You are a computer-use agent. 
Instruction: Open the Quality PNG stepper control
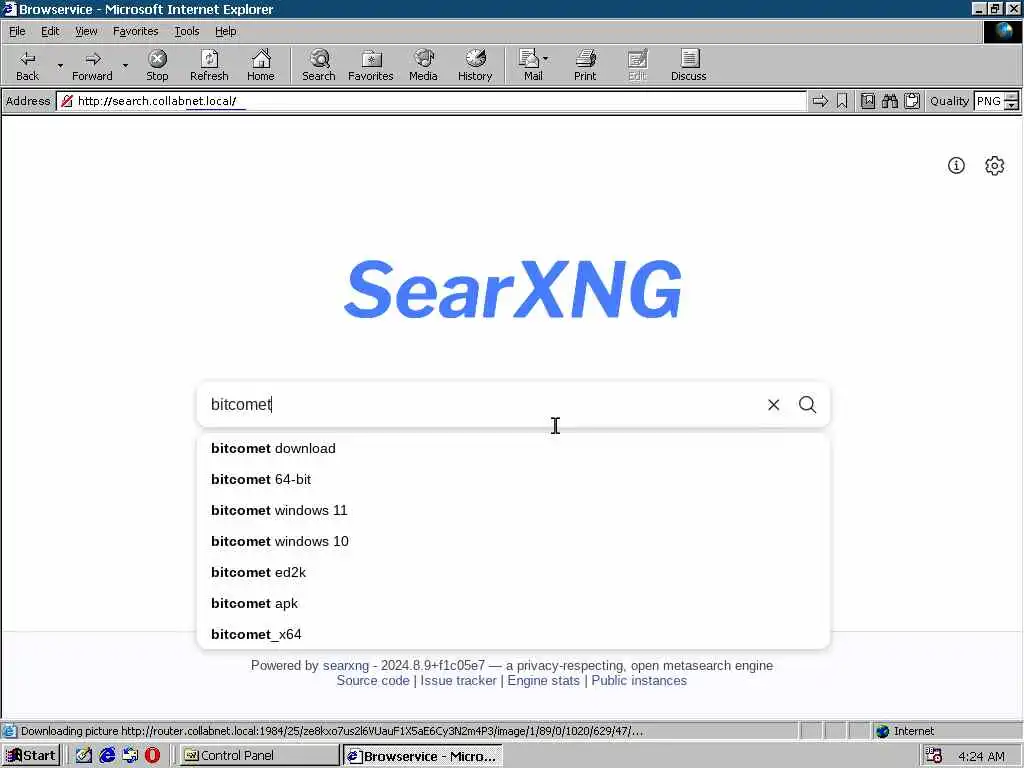point(1011,101)
